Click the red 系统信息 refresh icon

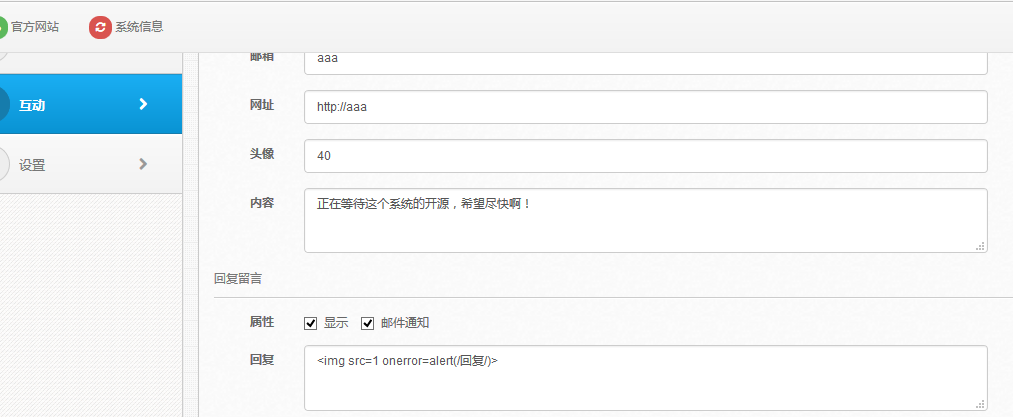point(100,27)
